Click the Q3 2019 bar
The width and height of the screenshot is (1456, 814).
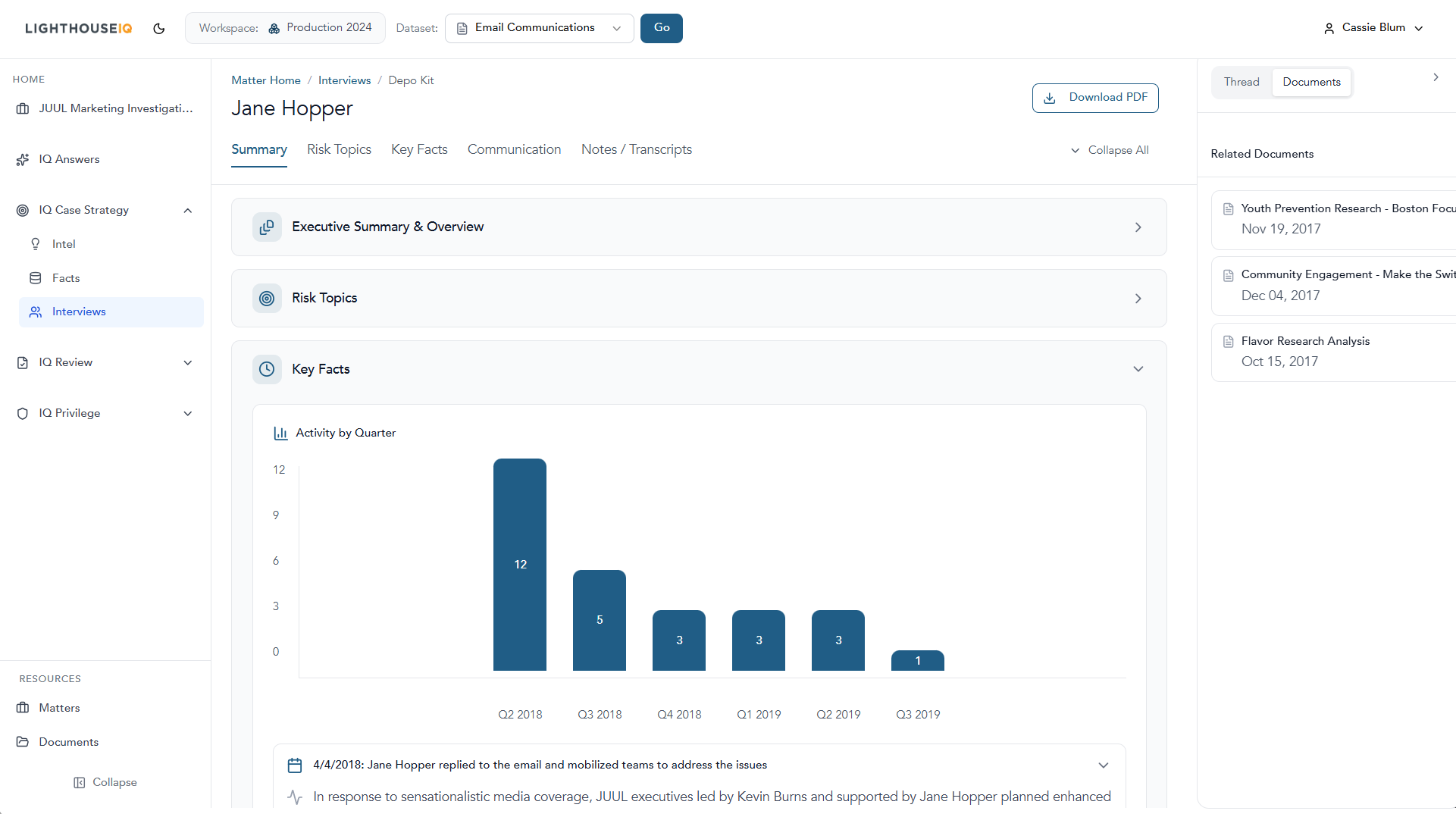(918, 660)
